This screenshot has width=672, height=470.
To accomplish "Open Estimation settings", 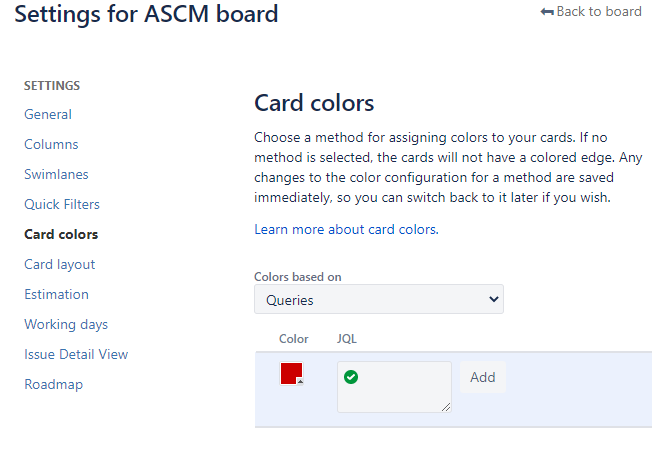I will 57,294.
